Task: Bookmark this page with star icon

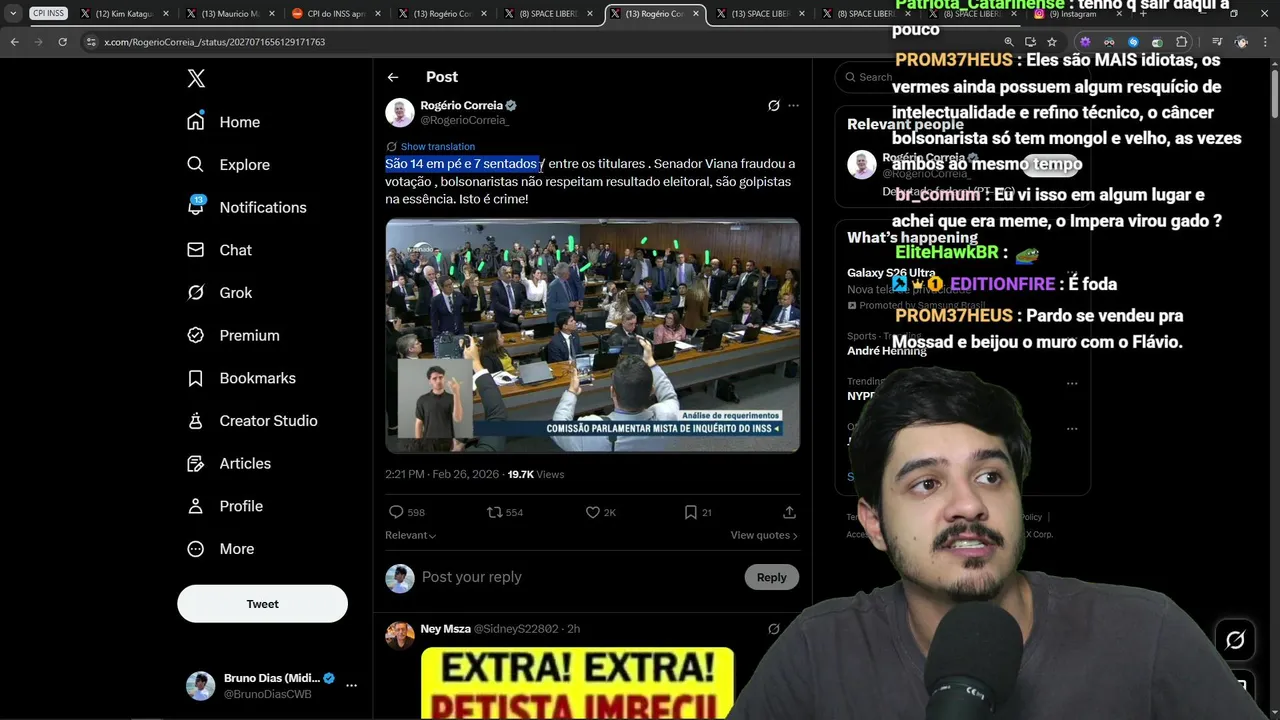Action: point(1052,42)
